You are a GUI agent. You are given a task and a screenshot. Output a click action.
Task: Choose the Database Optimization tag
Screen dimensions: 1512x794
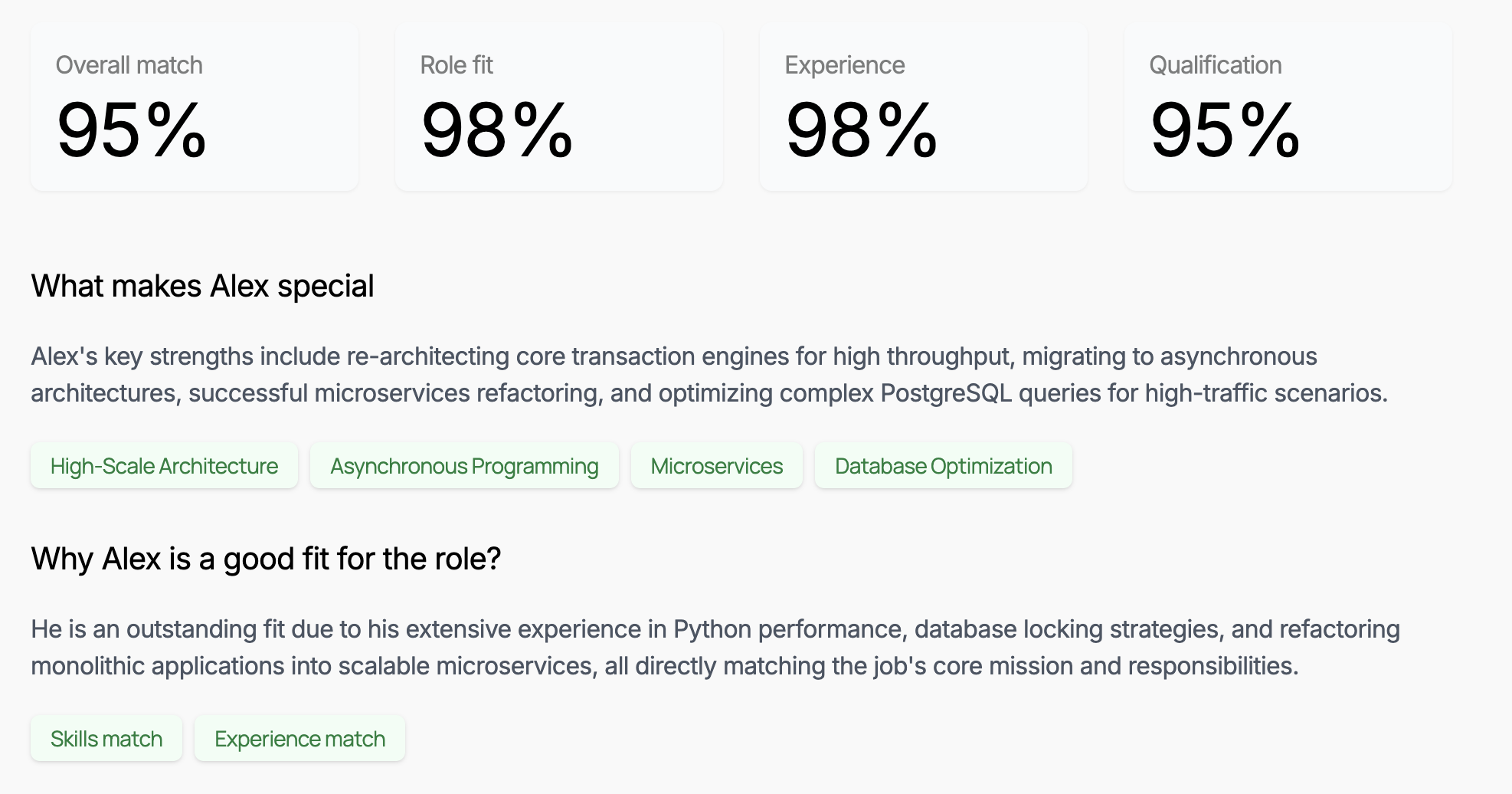pyautogui.click(x=944, y=466)
